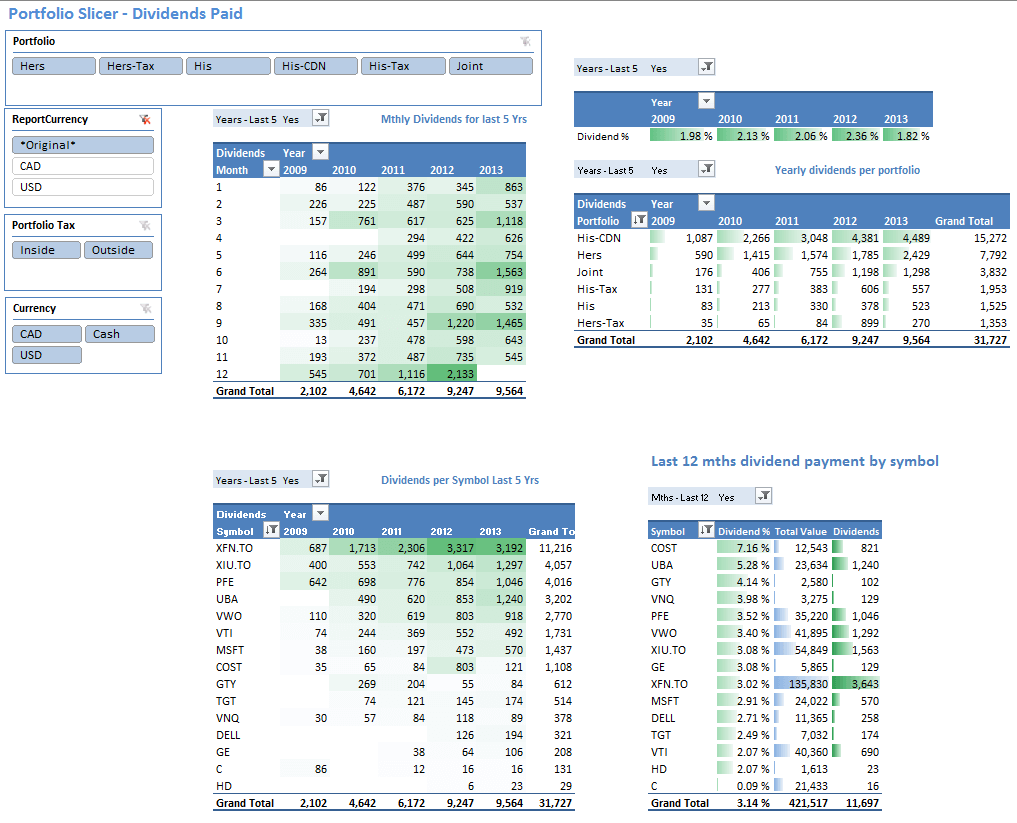Toggle the Inside option in Portfolio Tax
1017x823 pixels.
(x=46, y=250)
